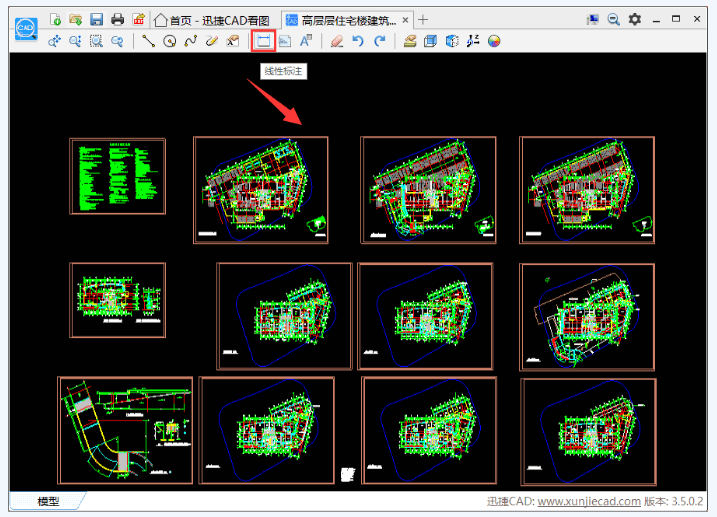Open a drawing with the folder icon

(75, 19)
